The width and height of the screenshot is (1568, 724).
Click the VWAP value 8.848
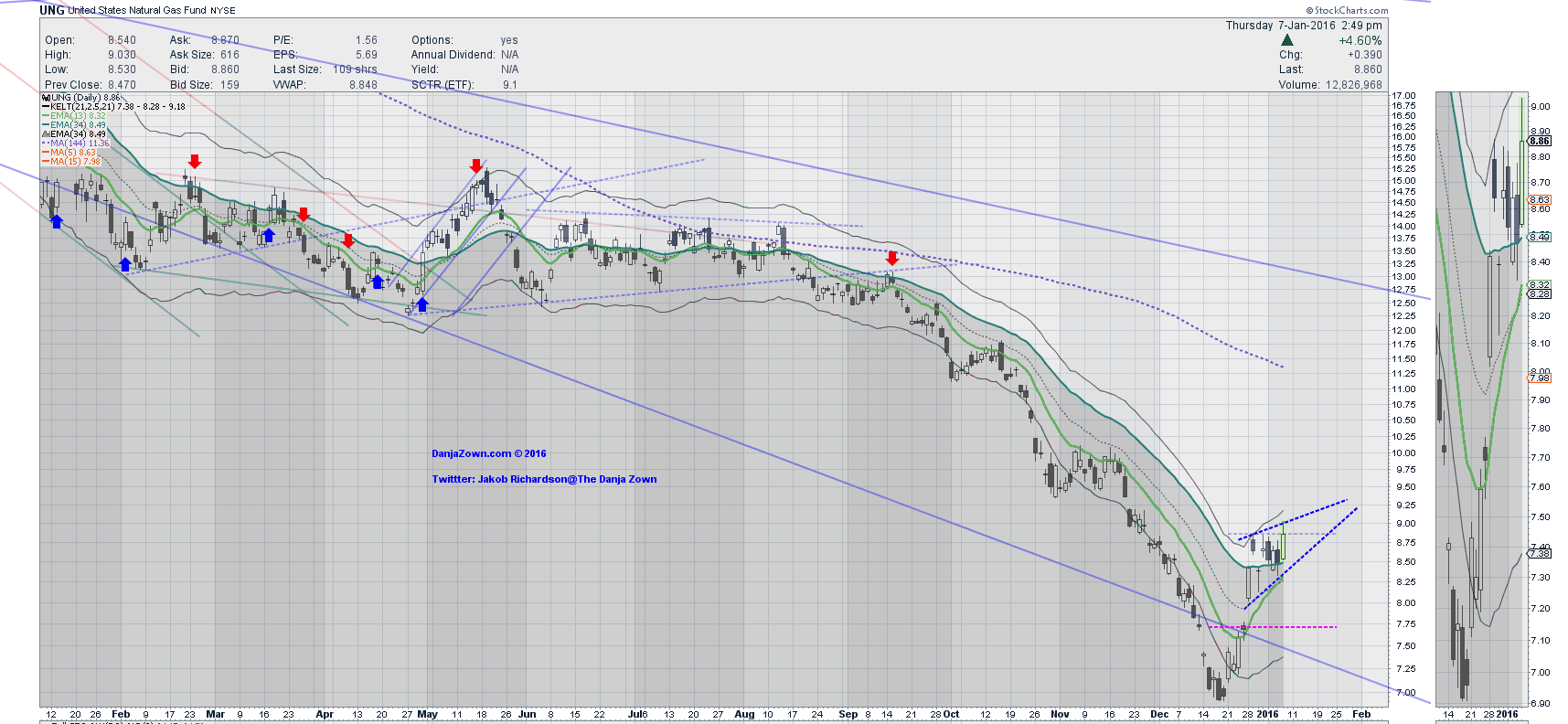363,85
